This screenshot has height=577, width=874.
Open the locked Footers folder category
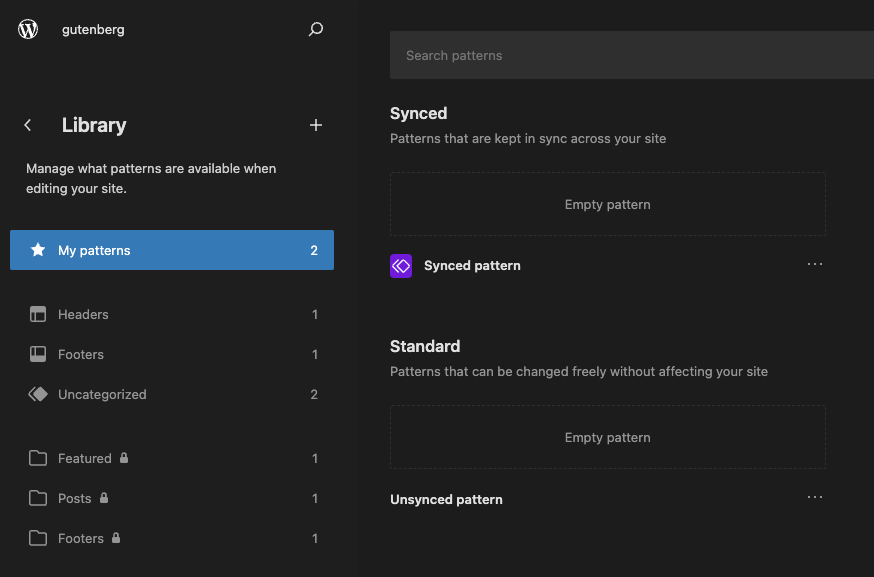pos(81,538)
